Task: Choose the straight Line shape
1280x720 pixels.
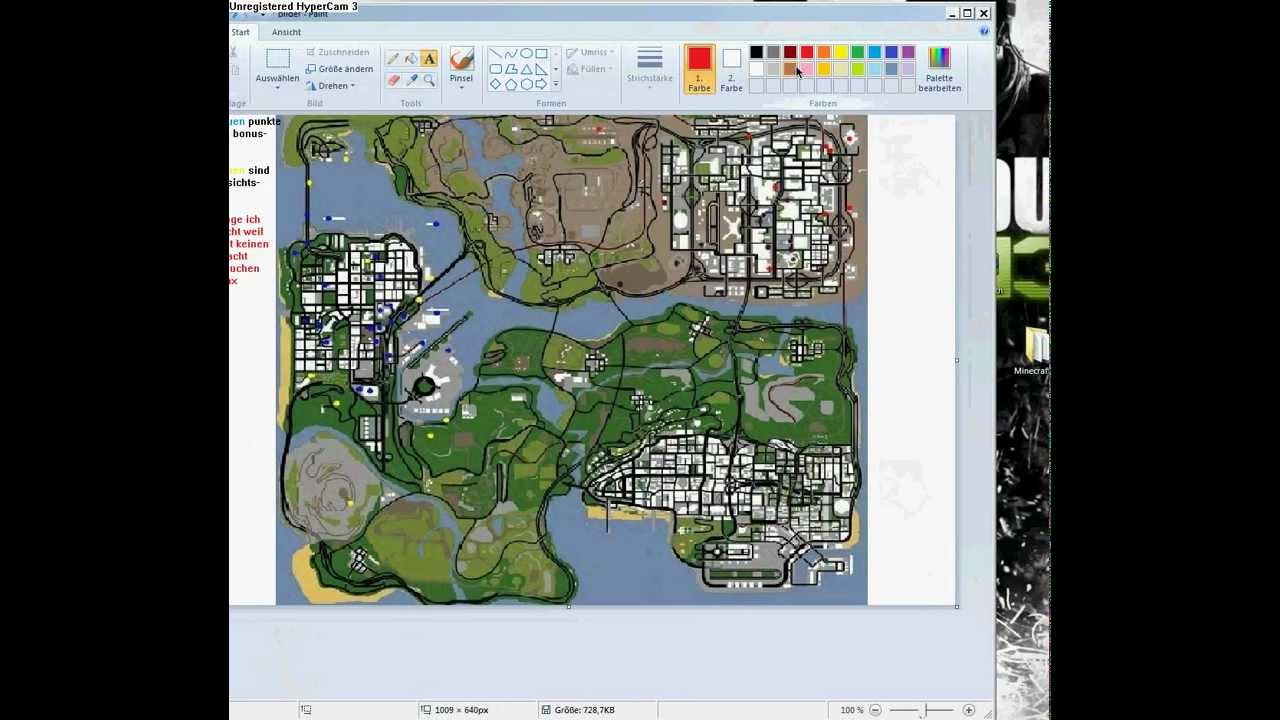Action: pyautogui.click(x=495, y=53)
